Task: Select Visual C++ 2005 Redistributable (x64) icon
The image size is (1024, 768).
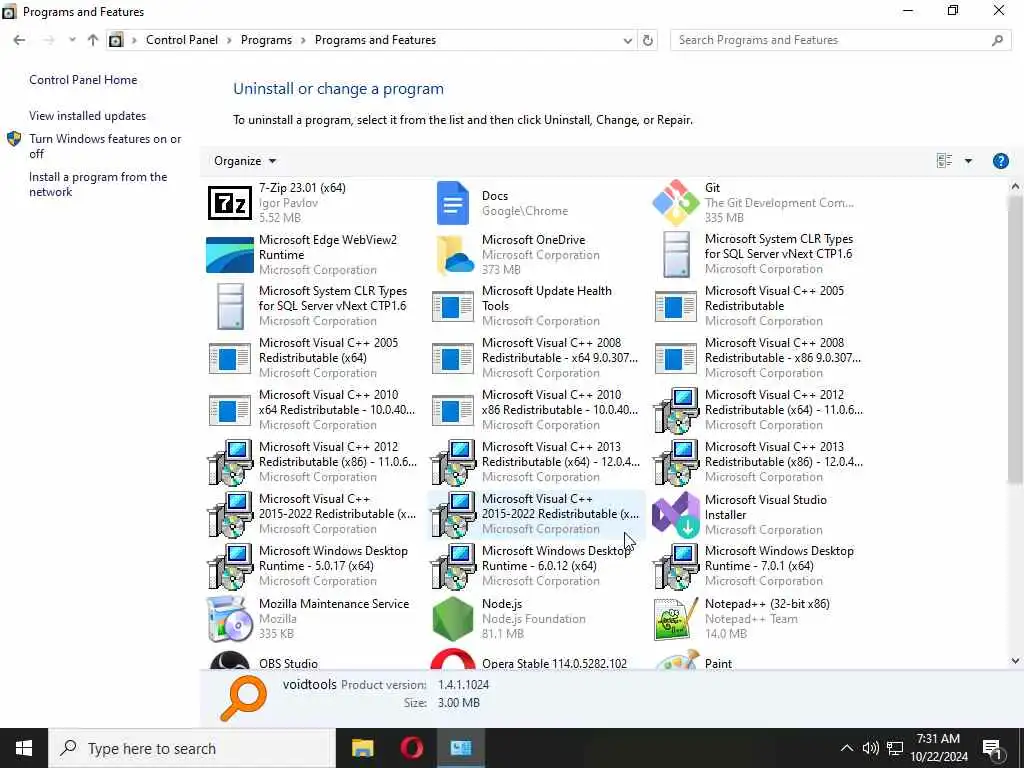Action: pyautogui.click(x=229, y=359)
